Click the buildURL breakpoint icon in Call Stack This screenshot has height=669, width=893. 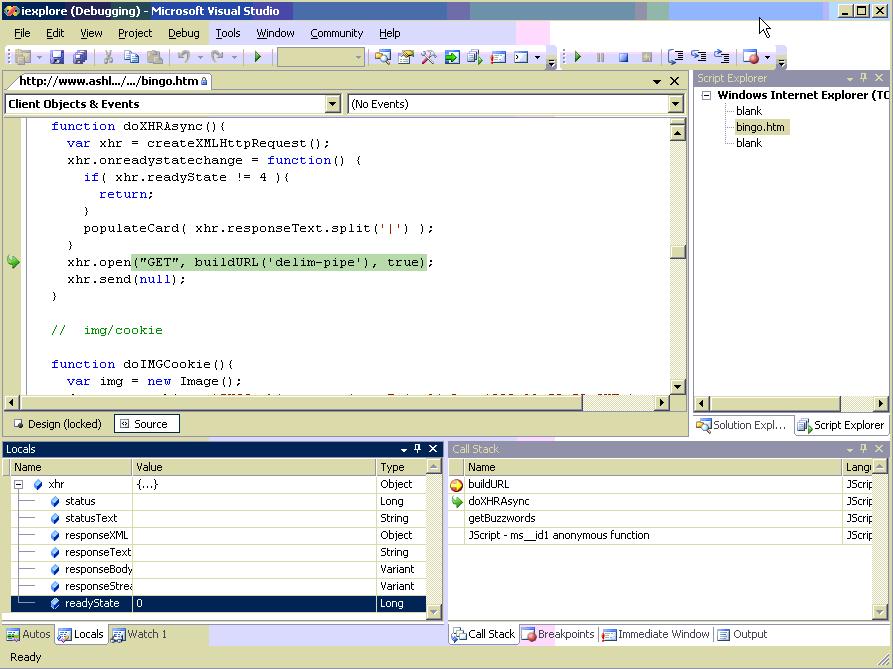[x=457, y=485]
